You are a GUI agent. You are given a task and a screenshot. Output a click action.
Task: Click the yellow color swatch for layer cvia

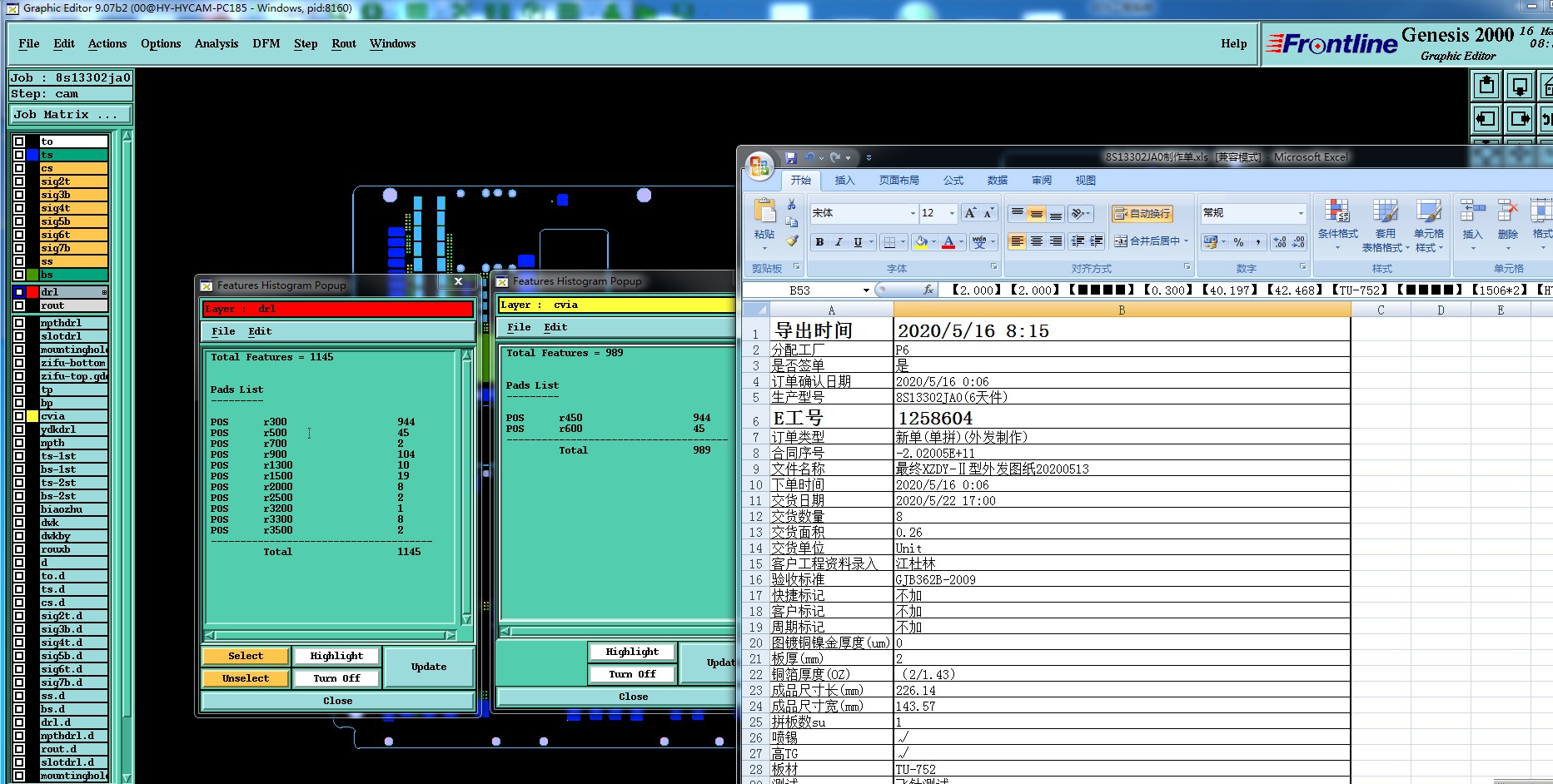pyautogui.click(x=32, y=416)
